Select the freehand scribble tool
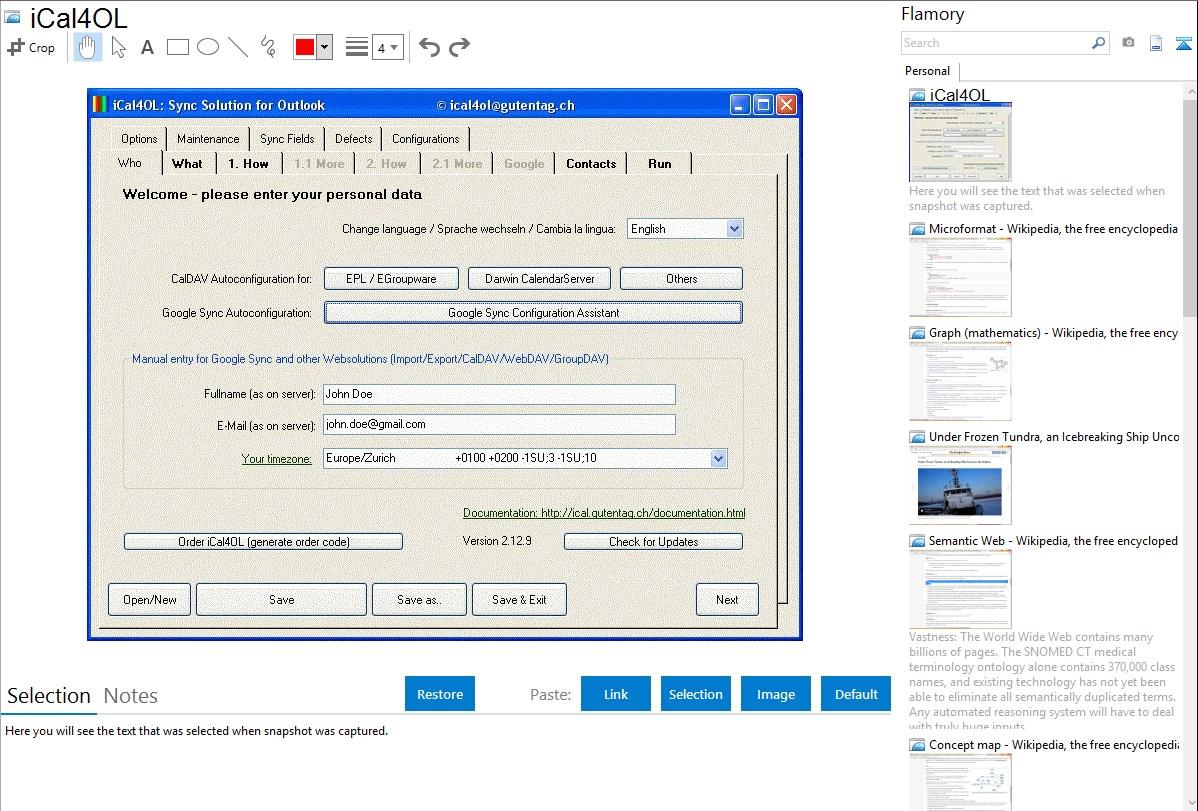 (268, 47)
